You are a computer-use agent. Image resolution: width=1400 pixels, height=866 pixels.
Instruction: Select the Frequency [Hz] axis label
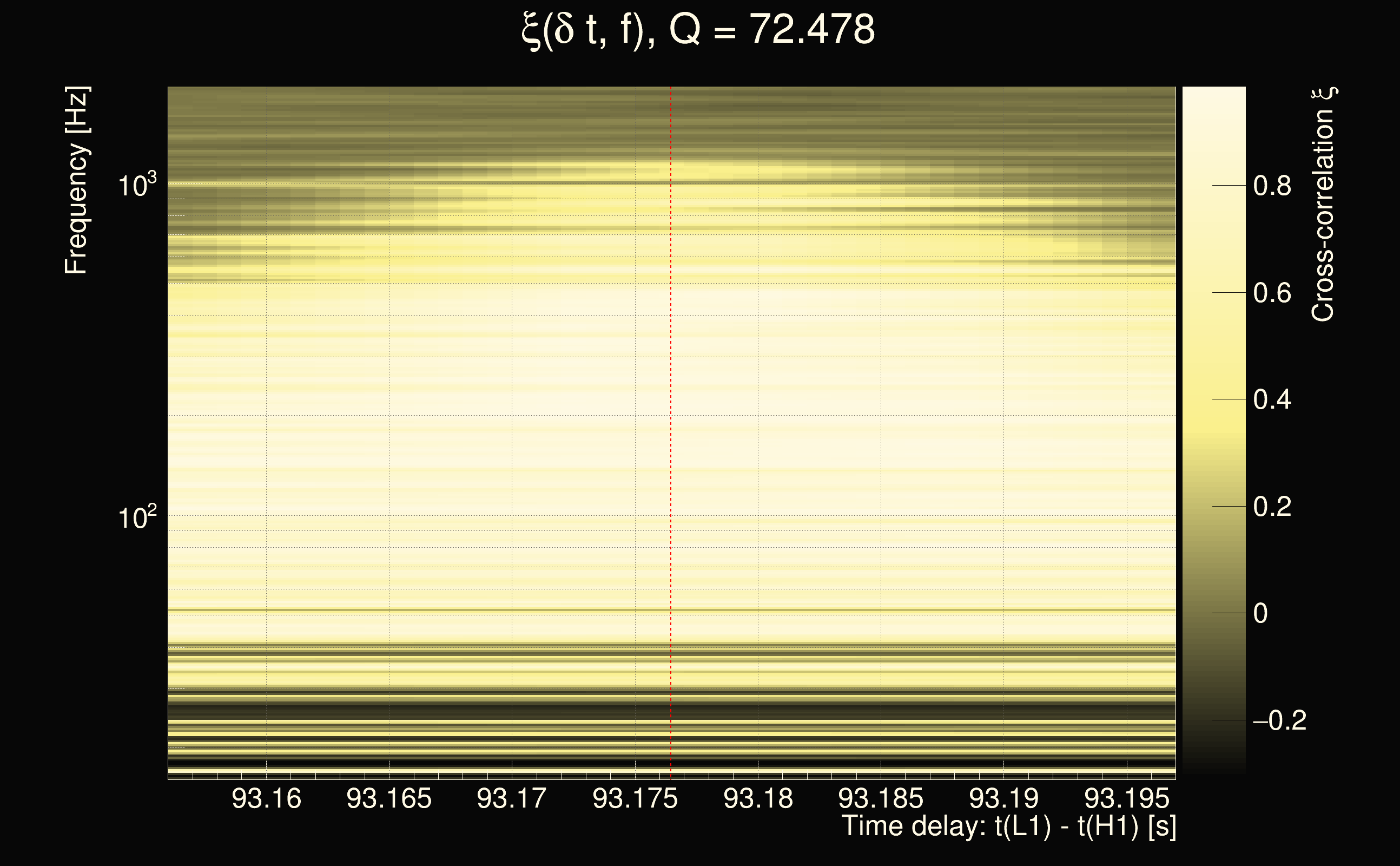(x=76, y=180)
